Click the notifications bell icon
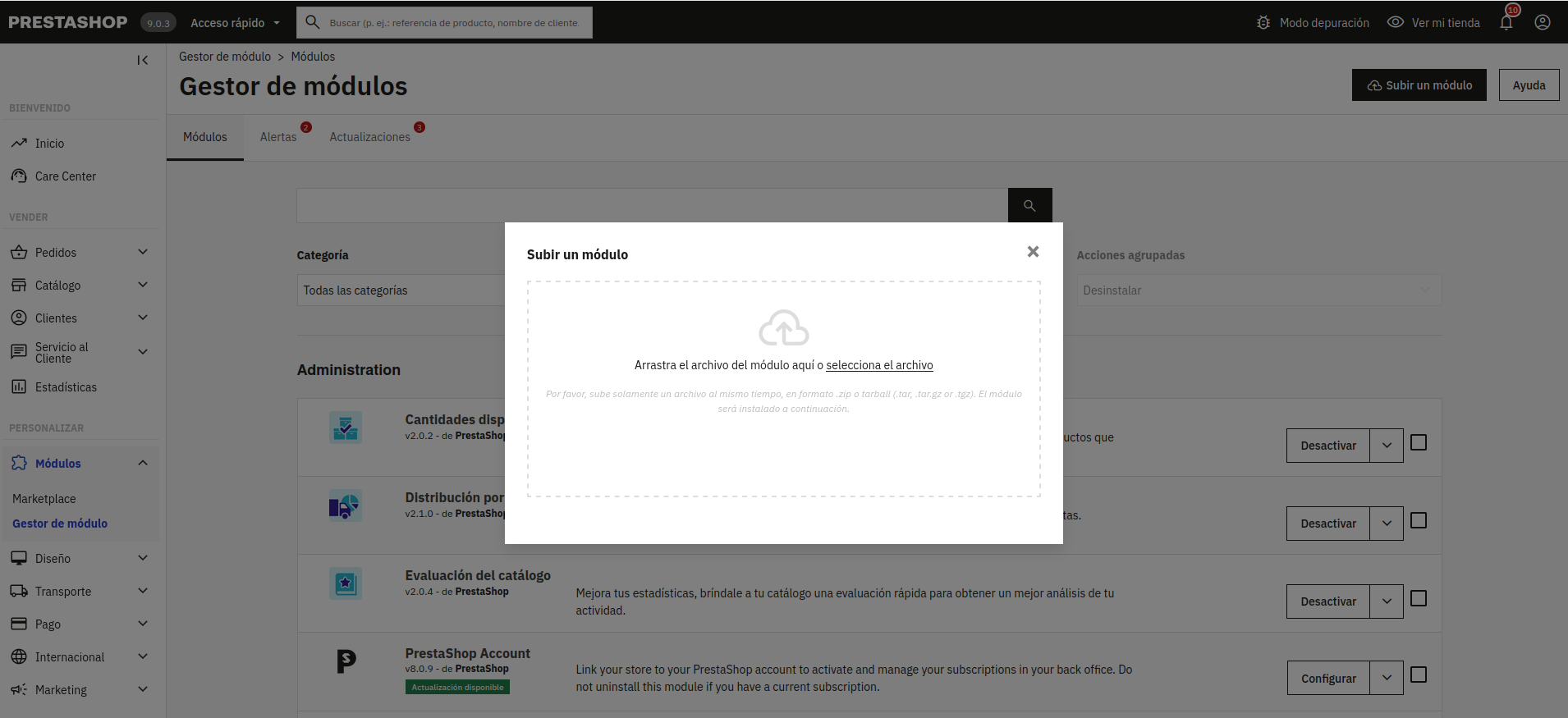This screenshot has width=1568, height=718. 1506,23
